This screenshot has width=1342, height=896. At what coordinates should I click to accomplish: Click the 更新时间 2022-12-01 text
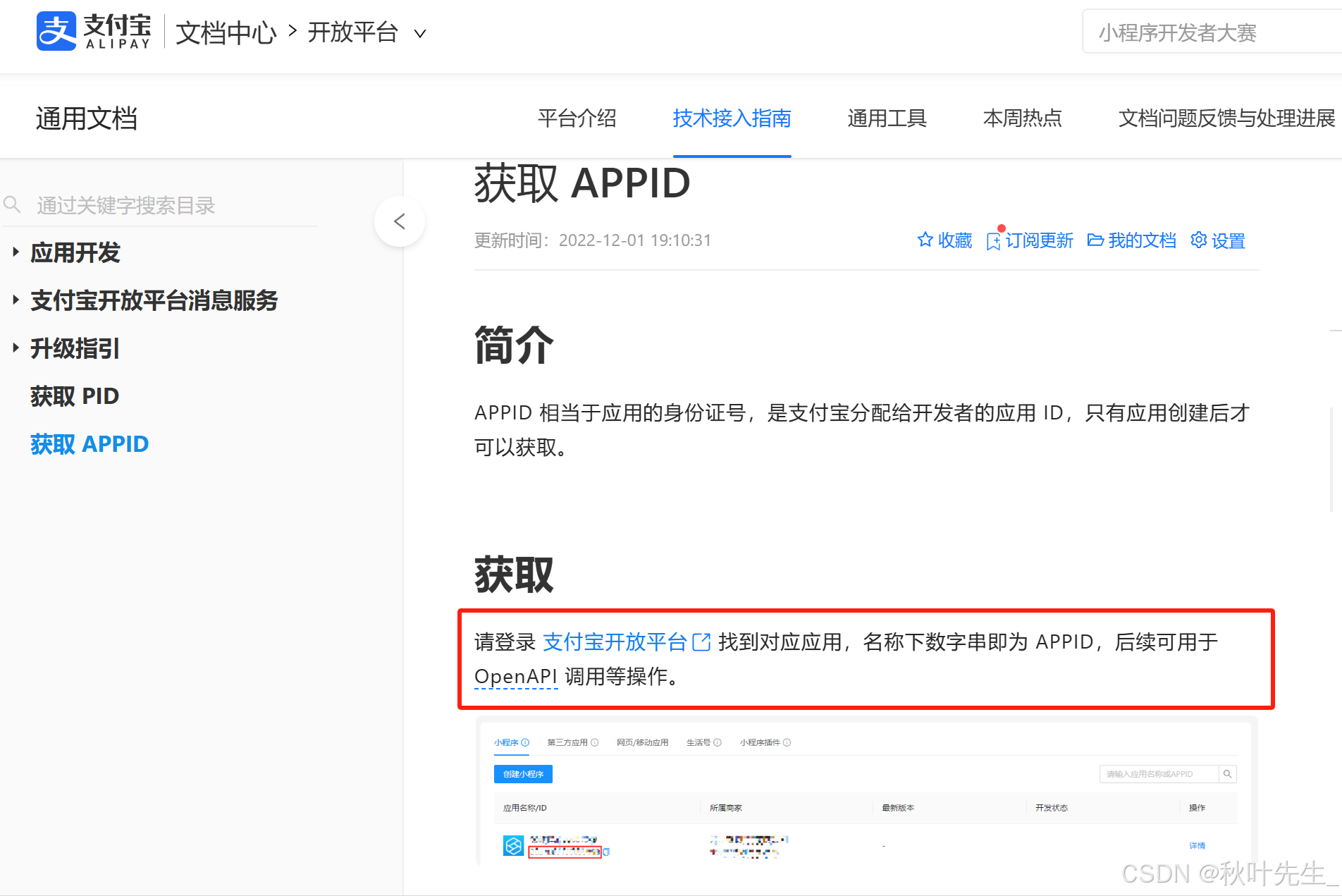(593, 240)
